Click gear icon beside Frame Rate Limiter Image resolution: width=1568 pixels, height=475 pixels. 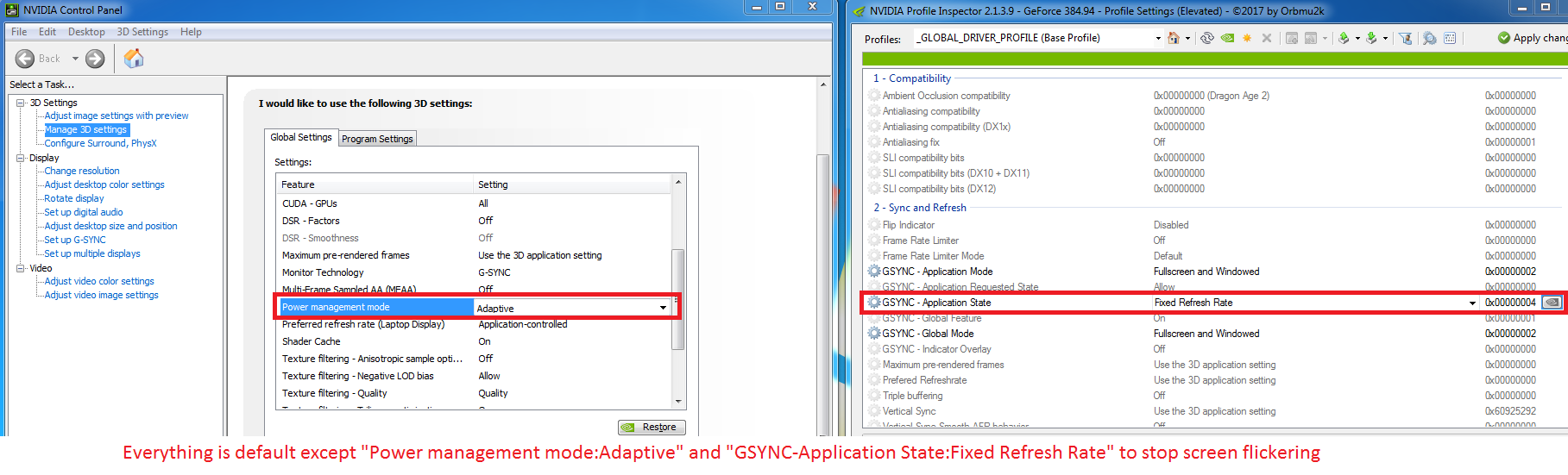874,241
